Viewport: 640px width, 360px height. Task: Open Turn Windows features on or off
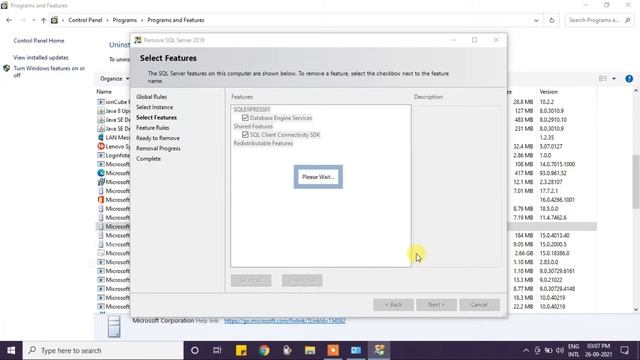pos(49,71)
